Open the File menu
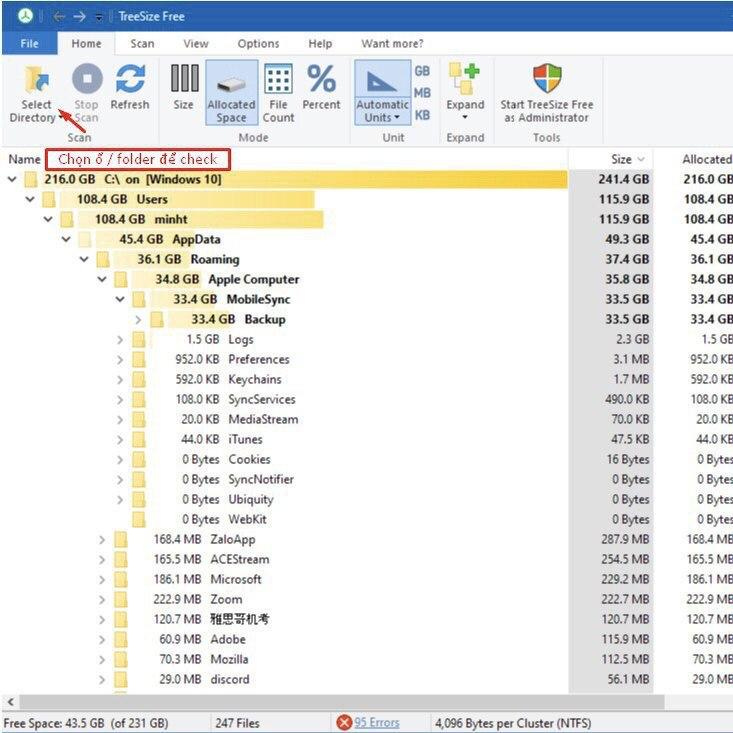Screen dimensions: 733x733 29,43
